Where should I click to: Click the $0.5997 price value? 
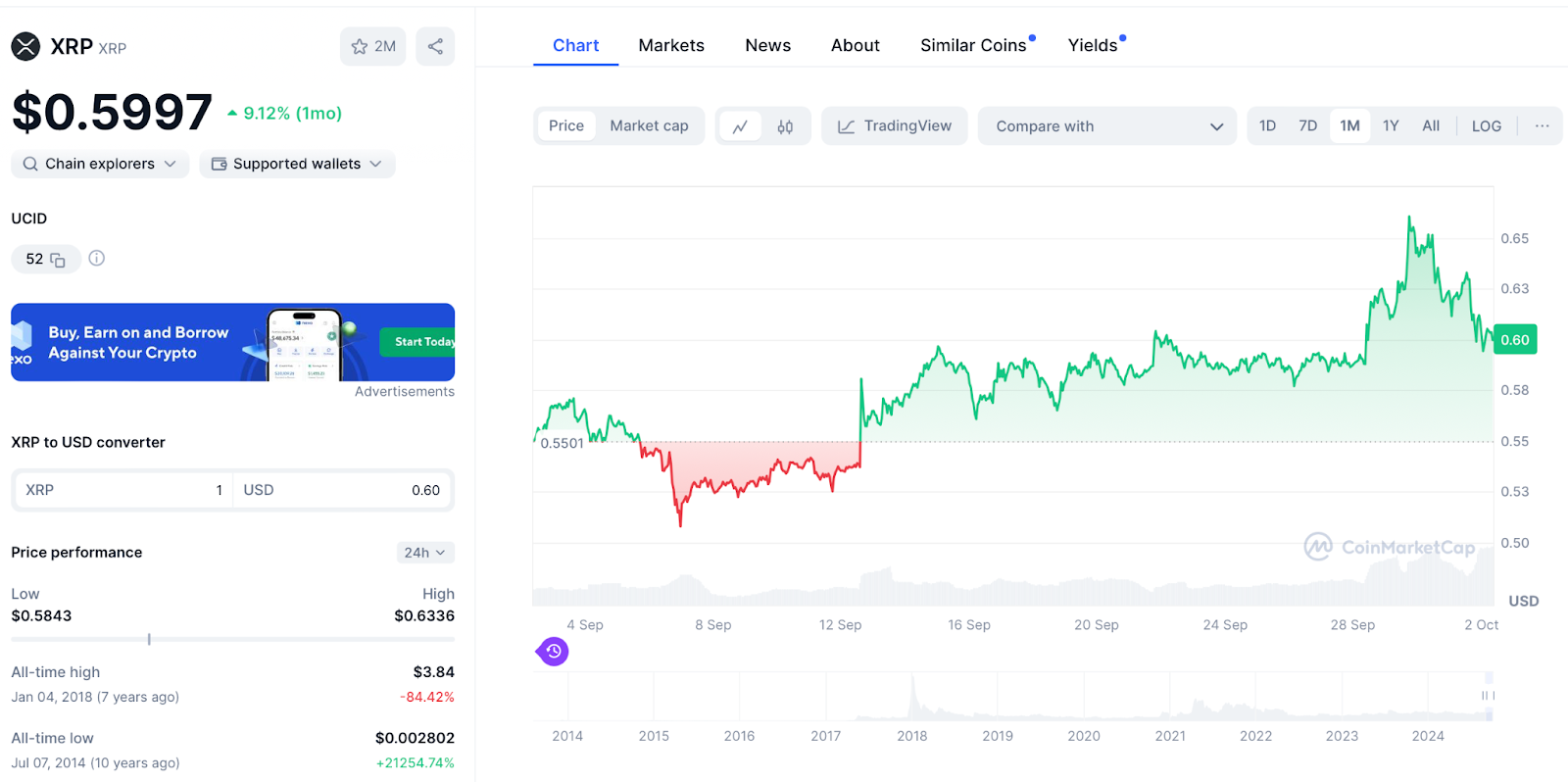[x=112, y=112]
